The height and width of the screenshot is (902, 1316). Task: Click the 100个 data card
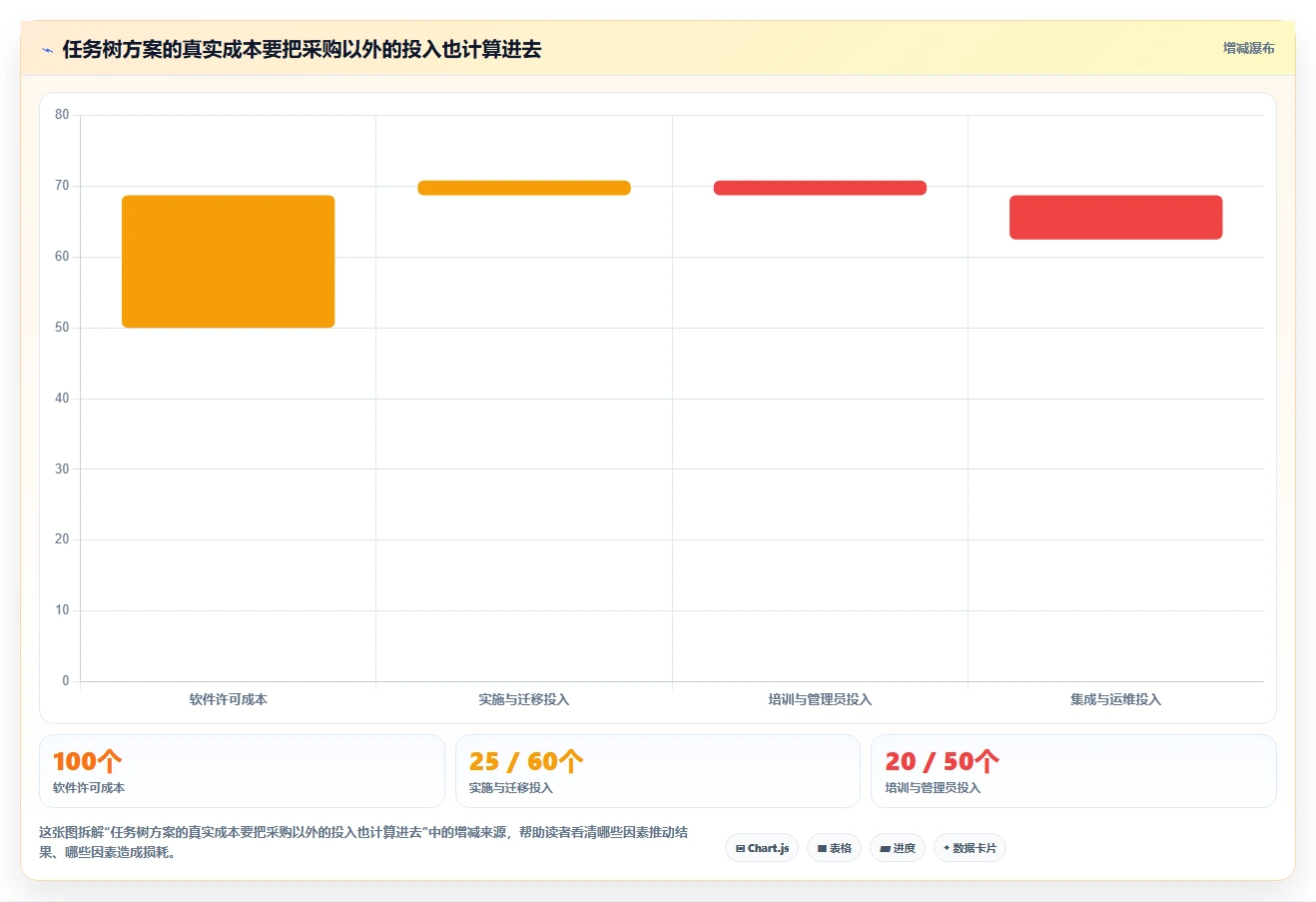(242, 771)
